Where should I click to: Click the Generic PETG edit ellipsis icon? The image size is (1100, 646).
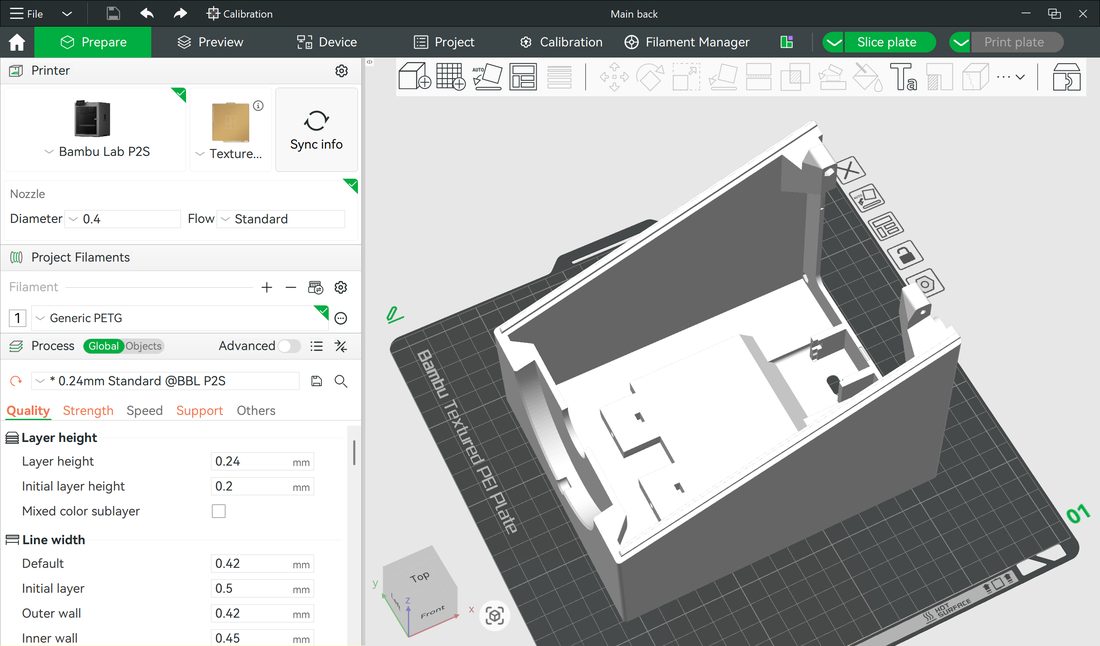(341, 318)
